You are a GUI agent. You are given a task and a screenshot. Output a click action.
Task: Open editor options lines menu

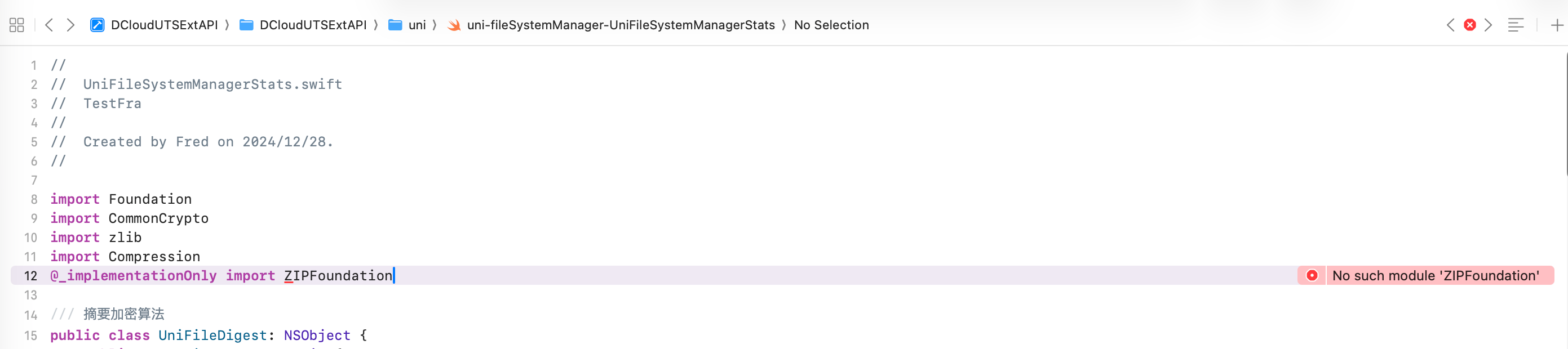coord(1516,25)
